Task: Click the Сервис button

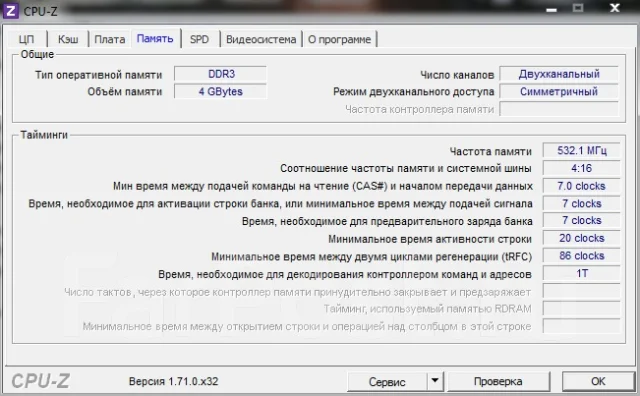Action: (387, 382)
